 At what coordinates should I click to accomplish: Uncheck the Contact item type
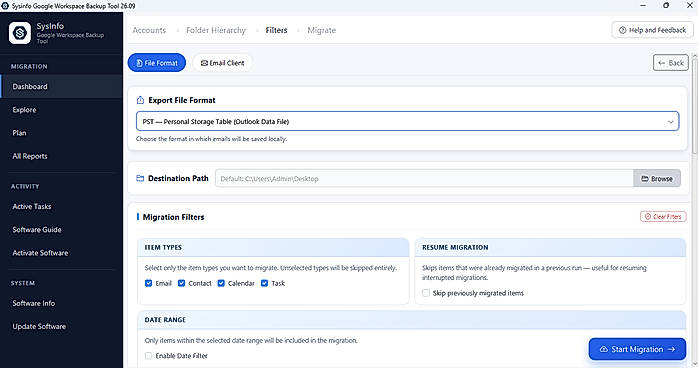click(182, 283)
